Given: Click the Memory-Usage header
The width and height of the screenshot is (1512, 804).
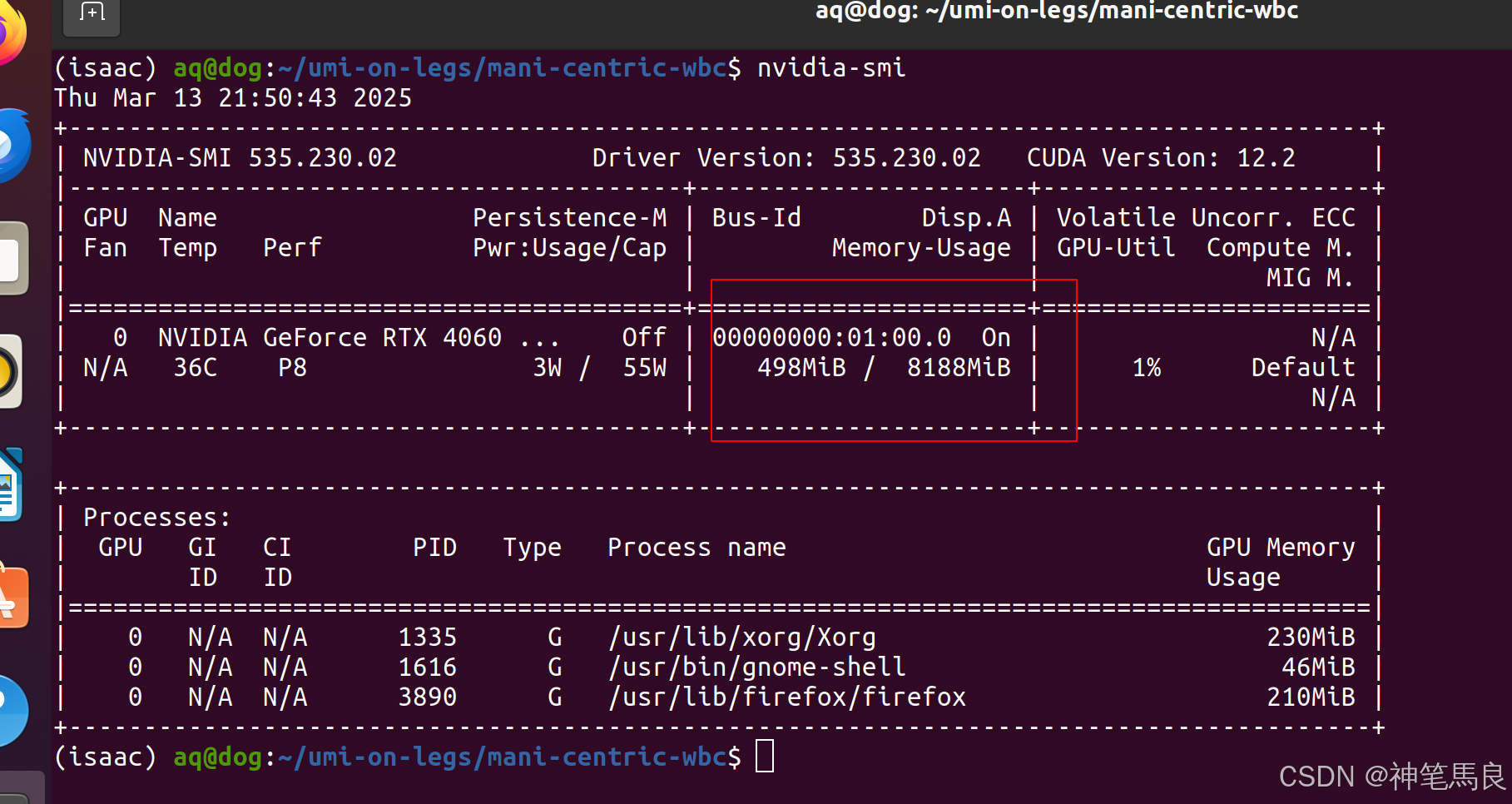Looking at the screenshot, I should (921, 248).
